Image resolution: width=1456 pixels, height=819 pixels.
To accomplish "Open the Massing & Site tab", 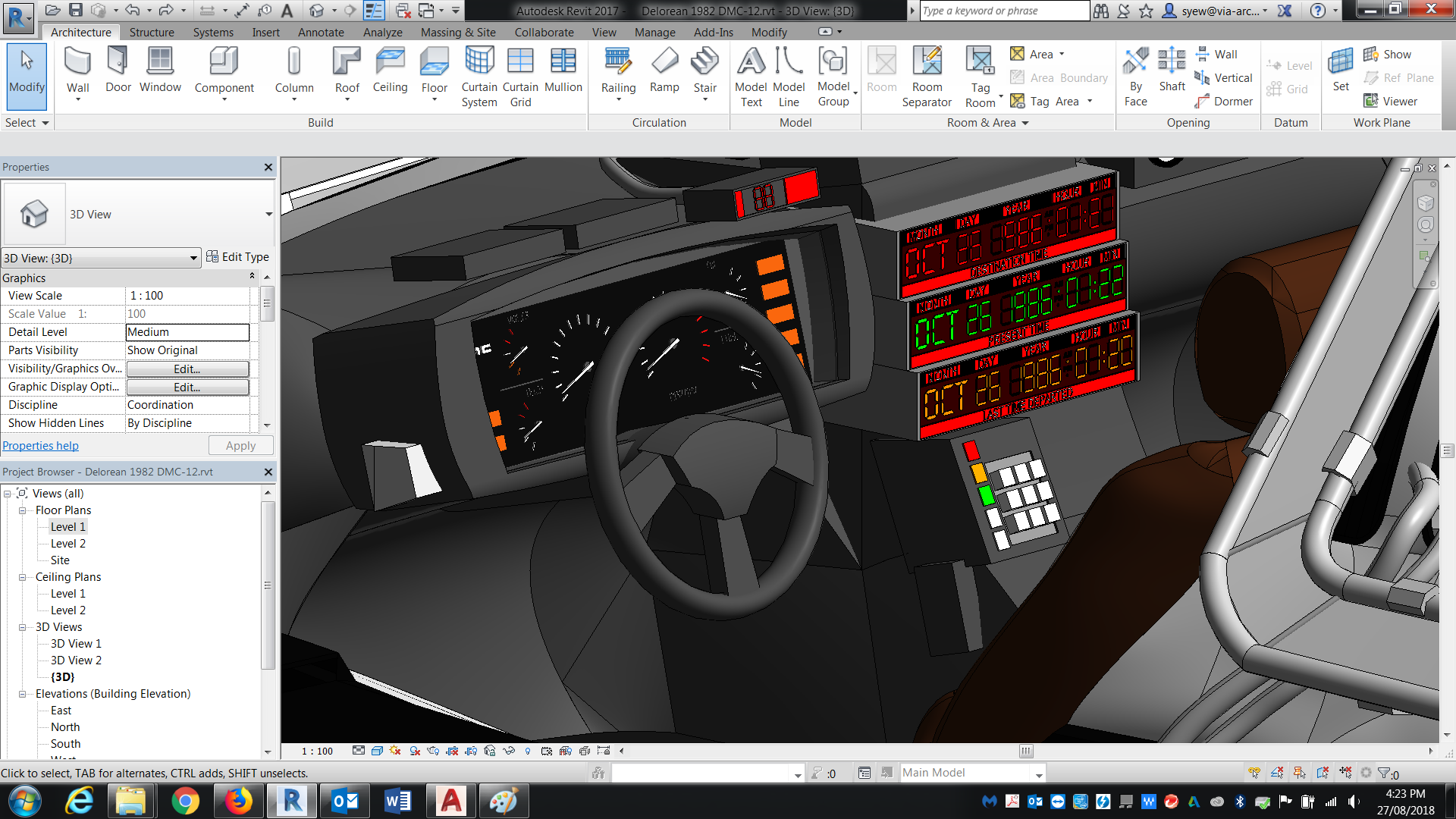I will pos(458,33).
